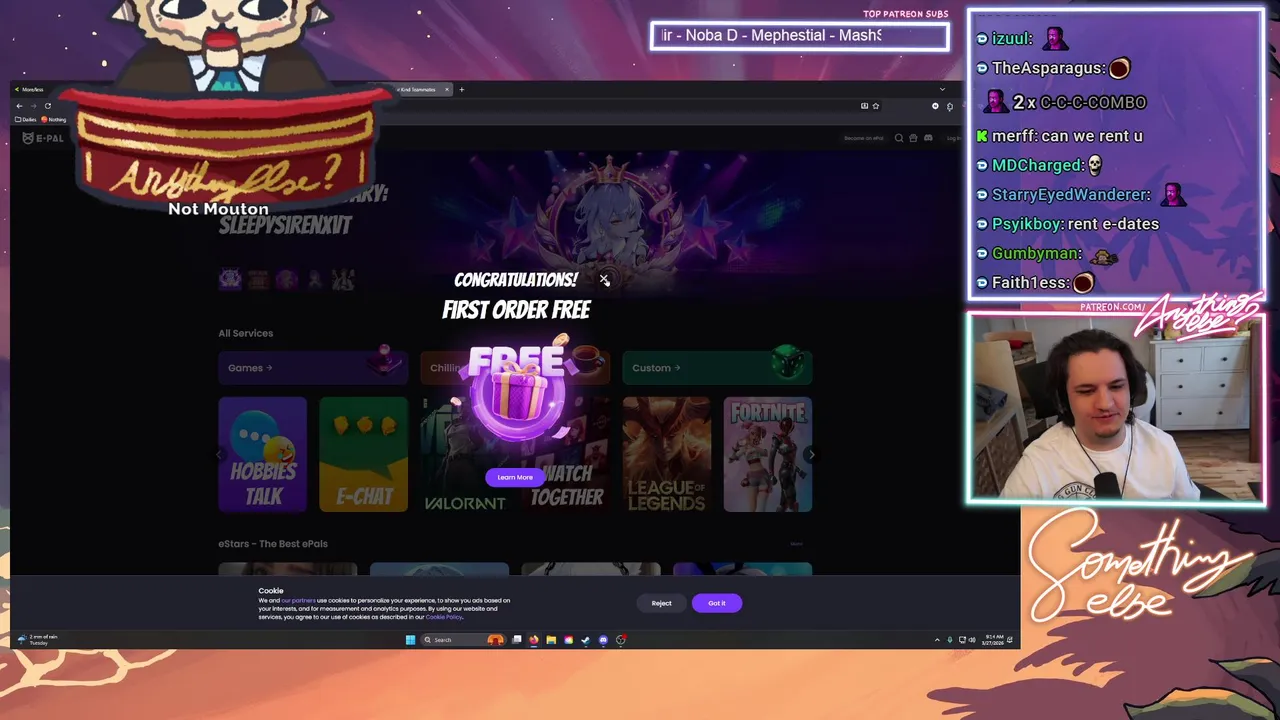Open the Windows Start menu
The height and width of the screenshot is (720, 1280).
(410, 640)
